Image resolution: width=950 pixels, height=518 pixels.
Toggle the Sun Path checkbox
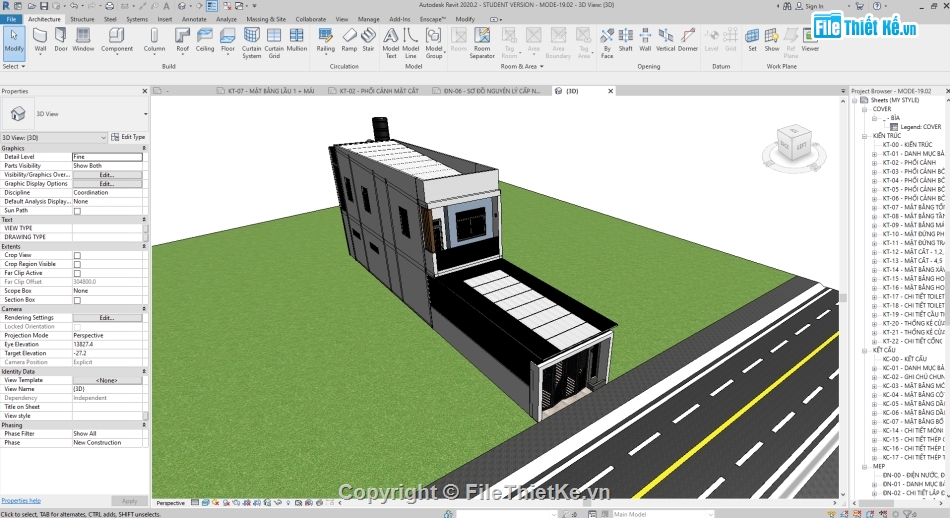tap(77, 211)
